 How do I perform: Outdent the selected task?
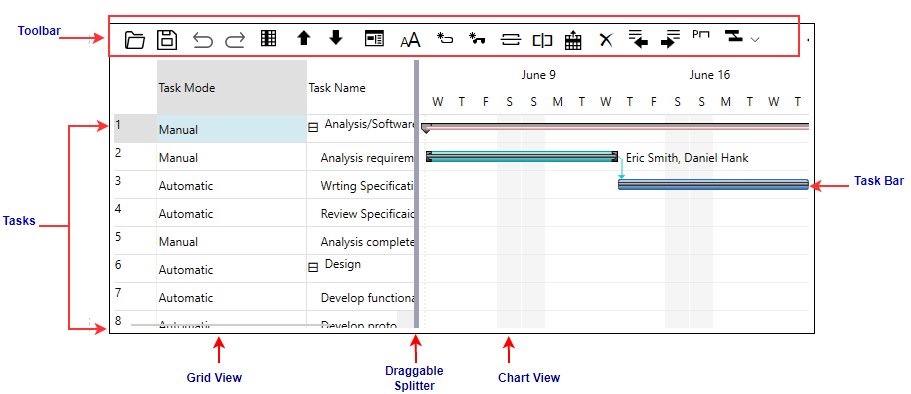639,39
